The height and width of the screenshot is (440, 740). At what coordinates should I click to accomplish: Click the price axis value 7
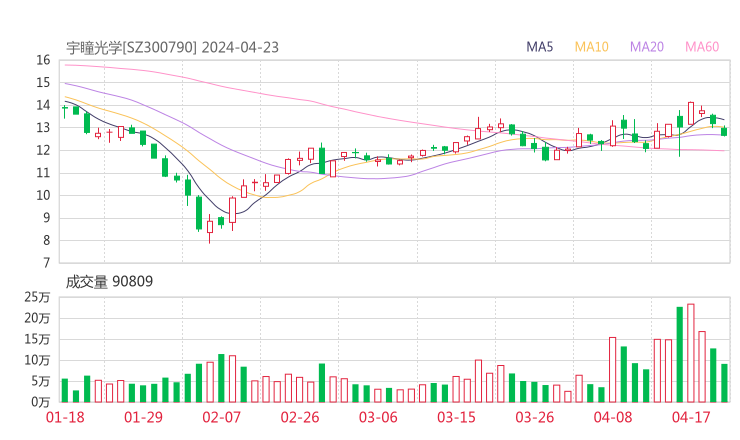click(46, 263)
